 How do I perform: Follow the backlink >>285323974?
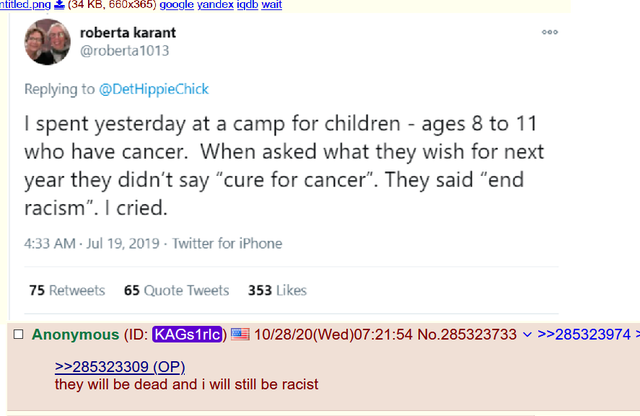585,333
